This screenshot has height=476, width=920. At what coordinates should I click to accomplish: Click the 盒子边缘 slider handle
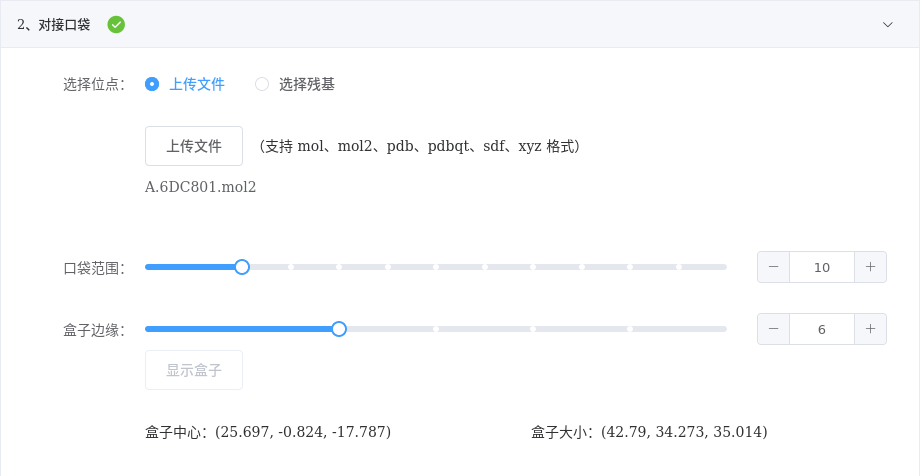pyautogui.click(x=339, y=329)
